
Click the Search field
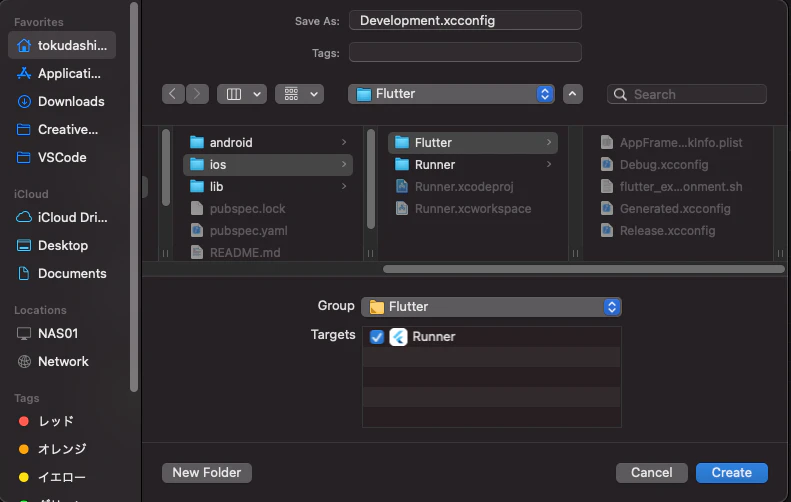point(687,94)
